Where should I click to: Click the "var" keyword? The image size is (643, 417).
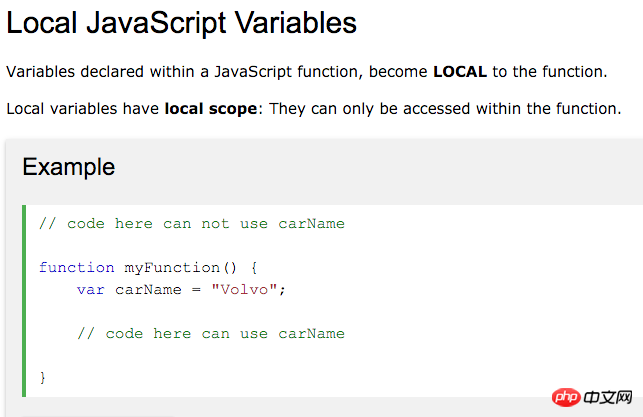pyautogui.click(x=91, y=289)
